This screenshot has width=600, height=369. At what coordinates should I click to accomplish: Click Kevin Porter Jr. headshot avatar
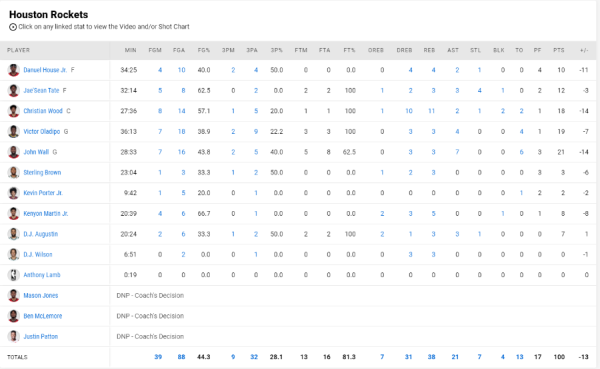13,193
